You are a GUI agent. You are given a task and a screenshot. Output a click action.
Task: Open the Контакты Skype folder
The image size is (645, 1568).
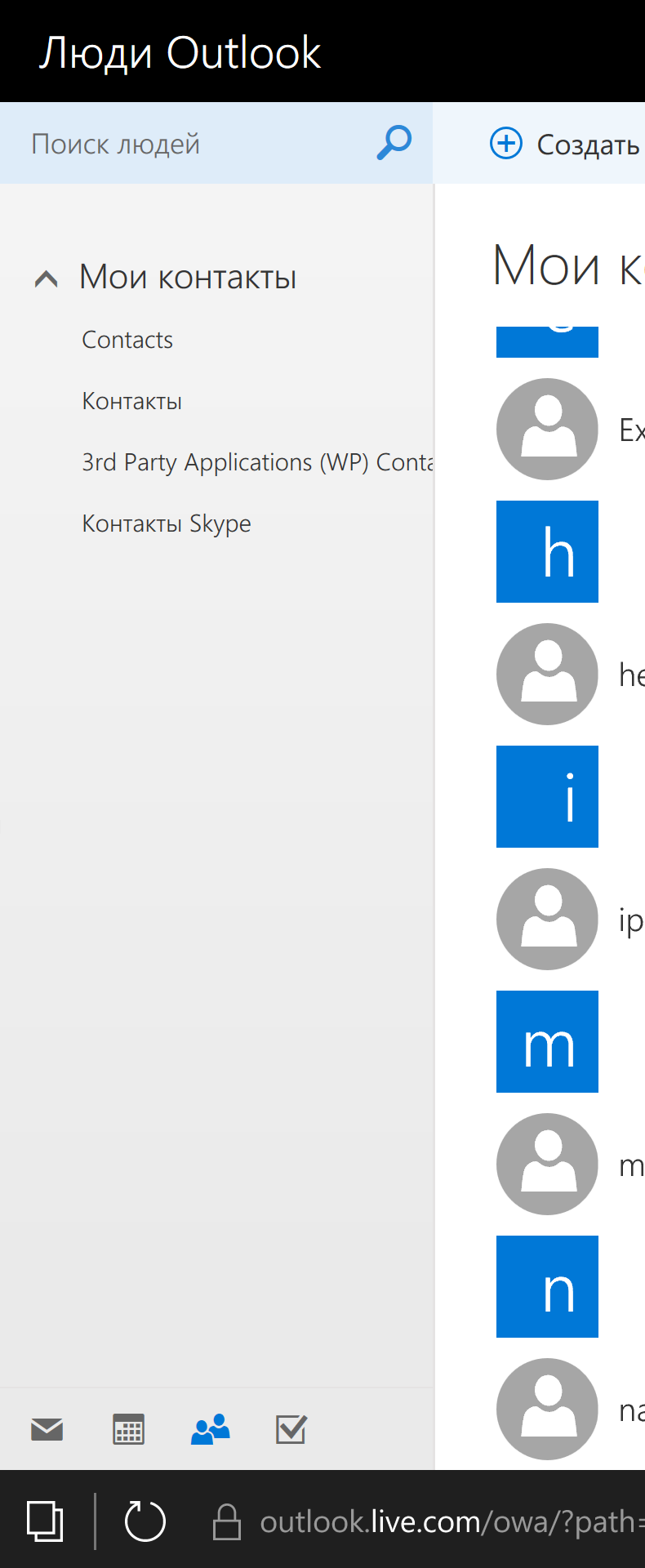click(167, 523)
